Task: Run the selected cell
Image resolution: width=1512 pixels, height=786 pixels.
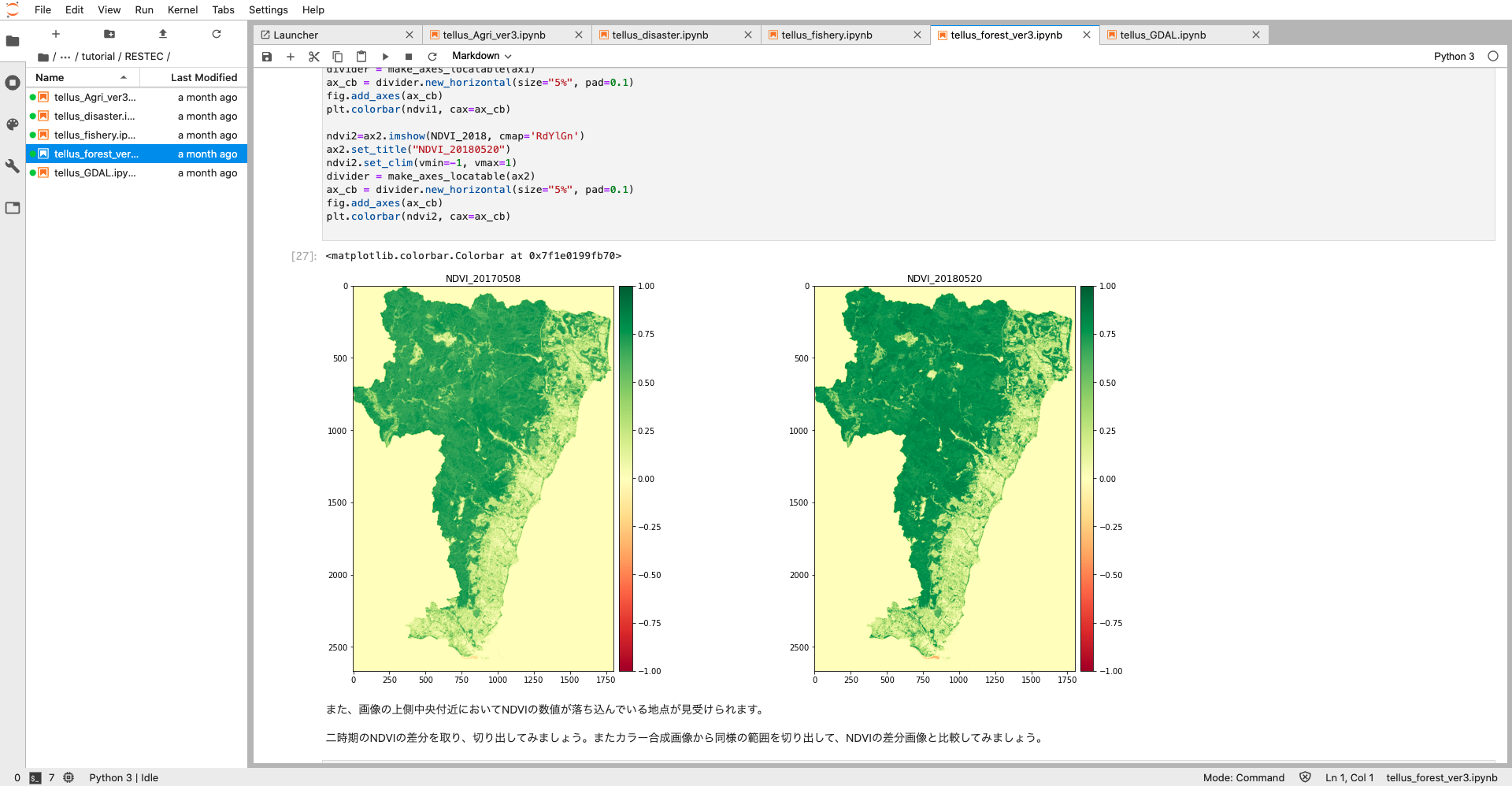Action: [x=385, y=57]
